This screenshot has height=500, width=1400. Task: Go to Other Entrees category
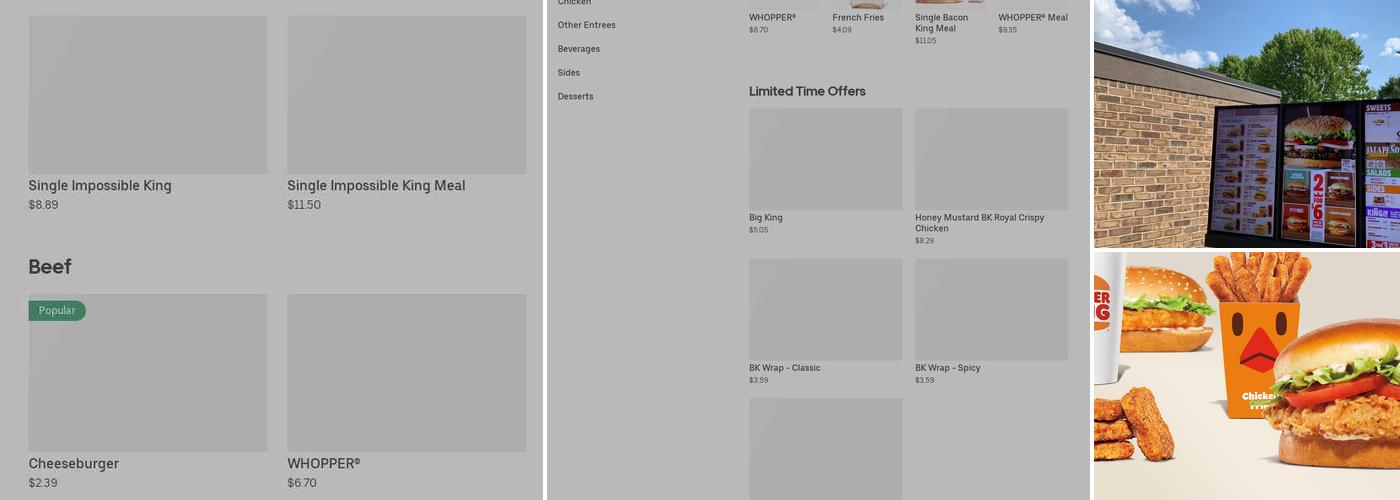(x=587, y=25)
